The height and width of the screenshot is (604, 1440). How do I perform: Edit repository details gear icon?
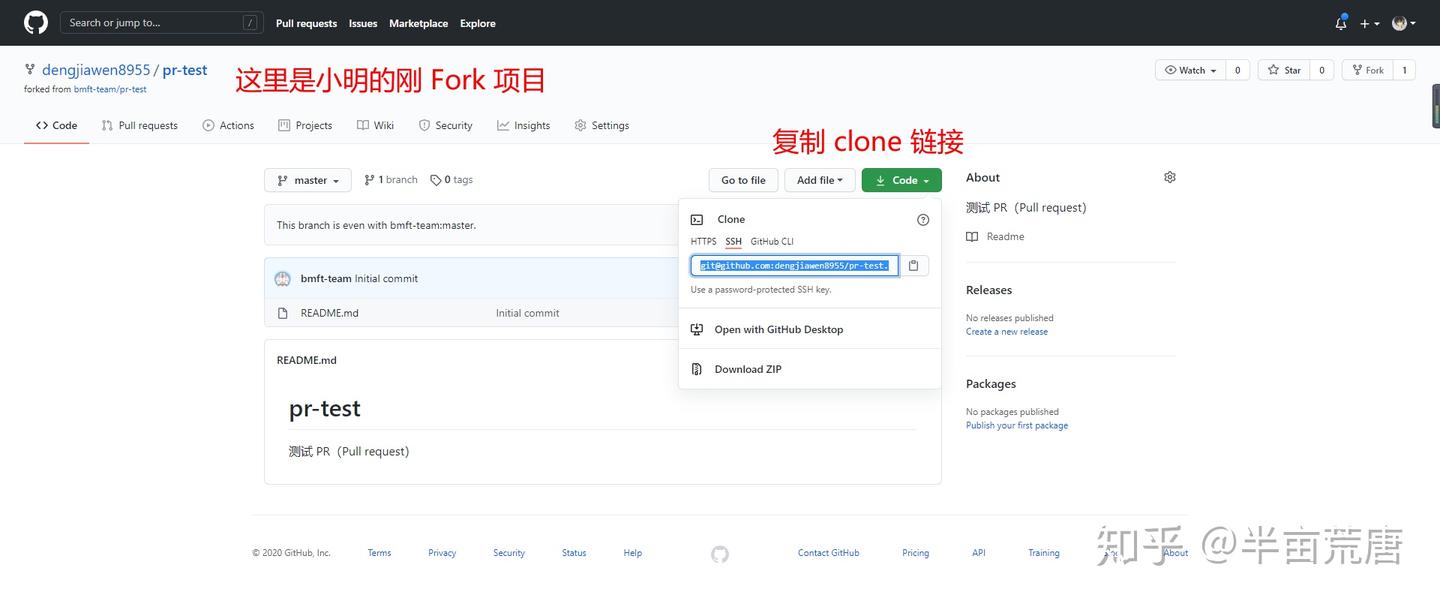click(x=1170, y=177)
